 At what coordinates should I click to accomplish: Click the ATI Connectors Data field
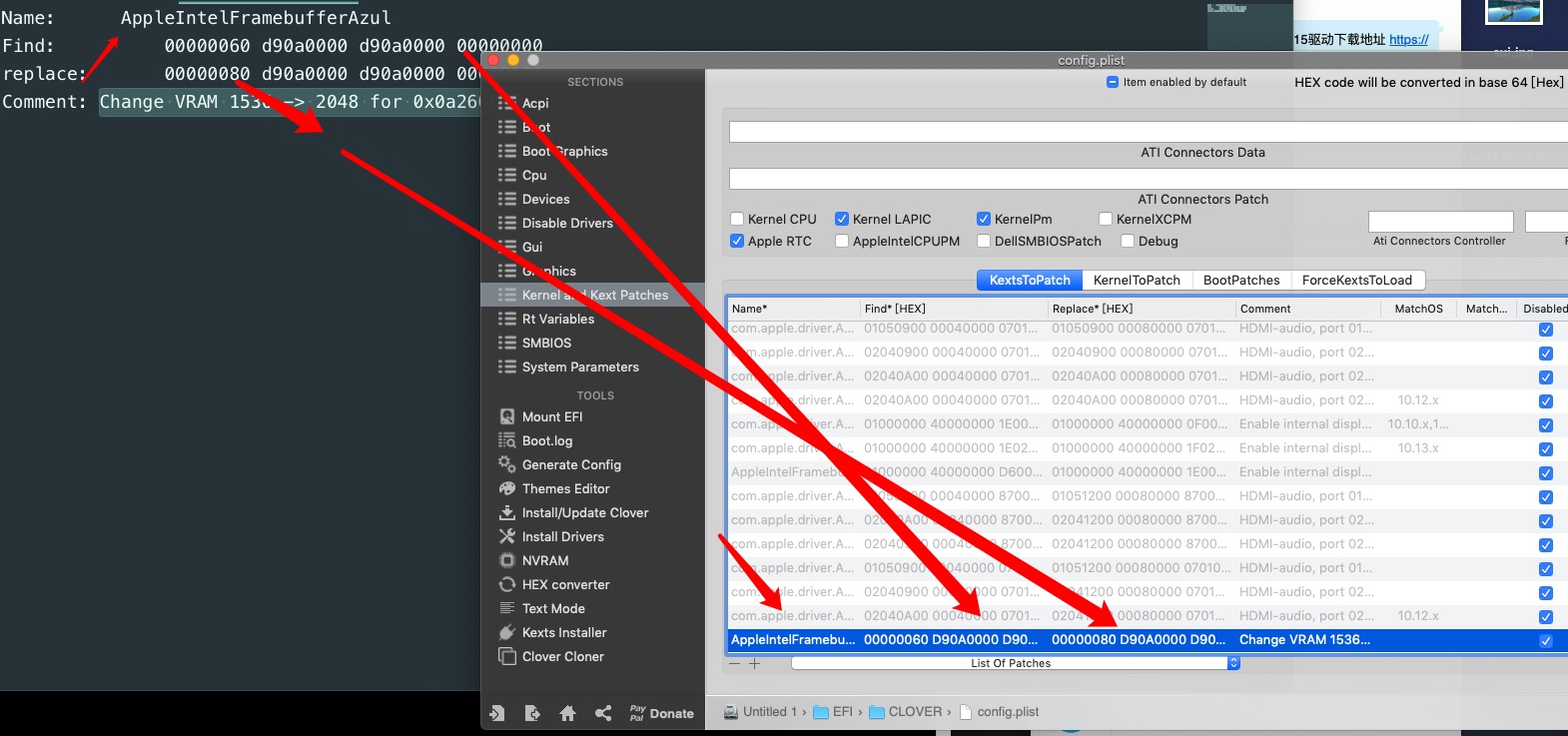[1149, 132]
